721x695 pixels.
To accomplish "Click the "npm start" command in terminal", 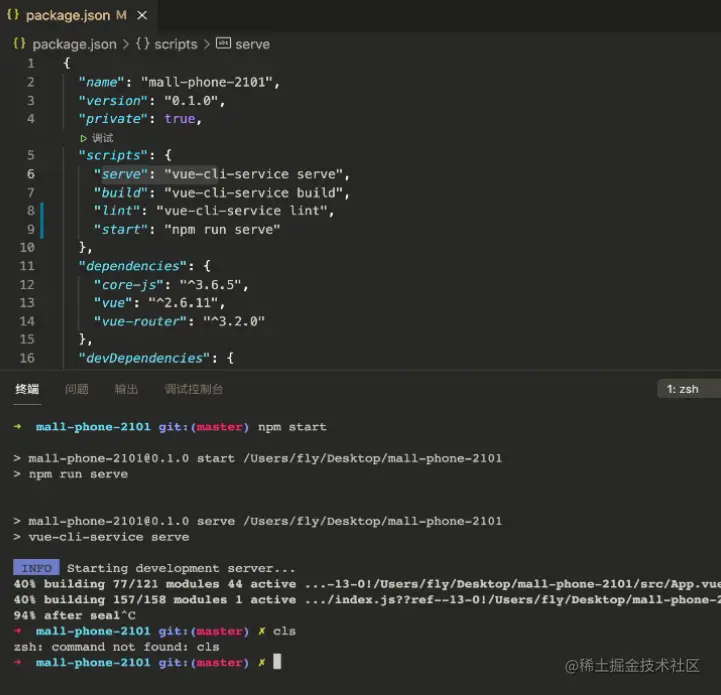I will coord(292,427).
